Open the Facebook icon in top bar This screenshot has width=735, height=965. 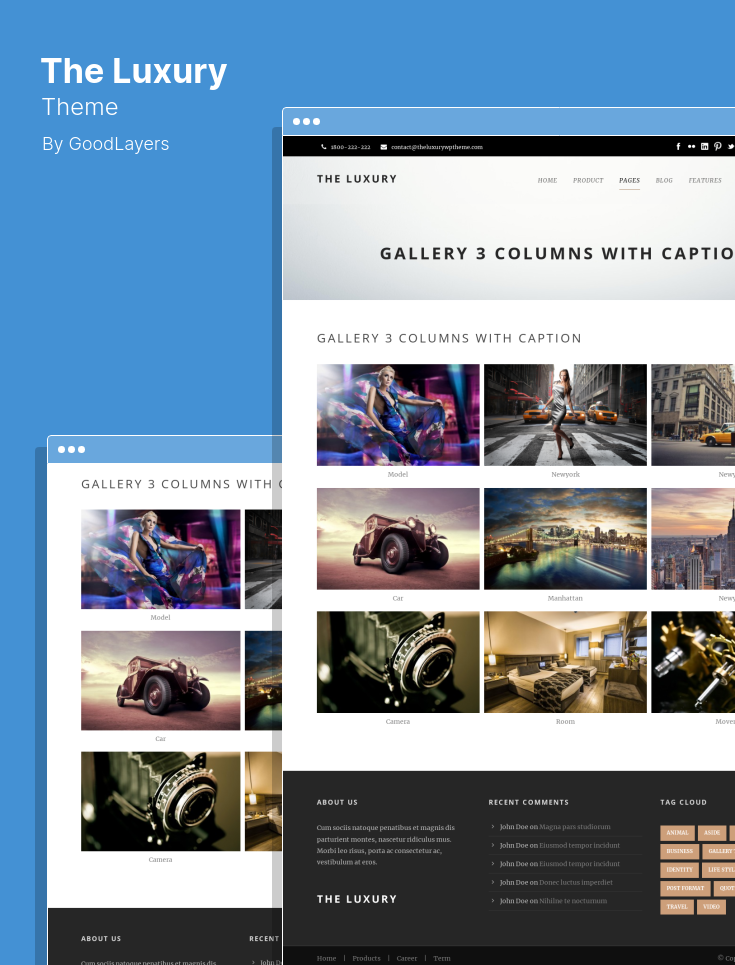pyautogui.click(x=678, y=146)
